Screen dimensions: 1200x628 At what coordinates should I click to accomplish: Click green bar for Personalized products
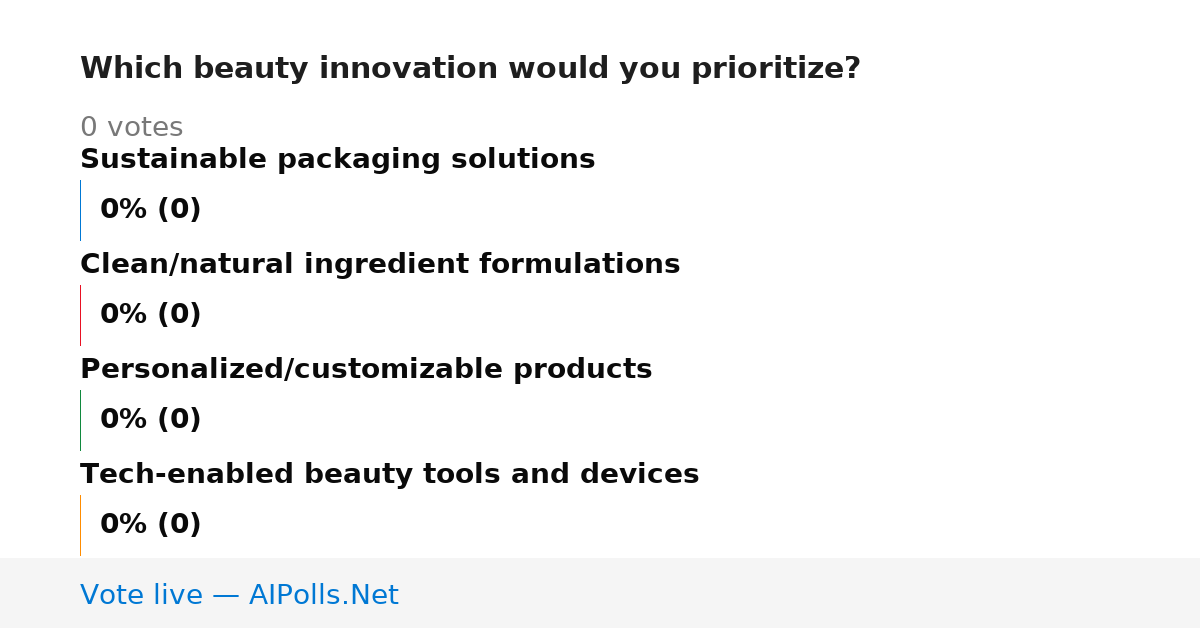click(80, 420)
